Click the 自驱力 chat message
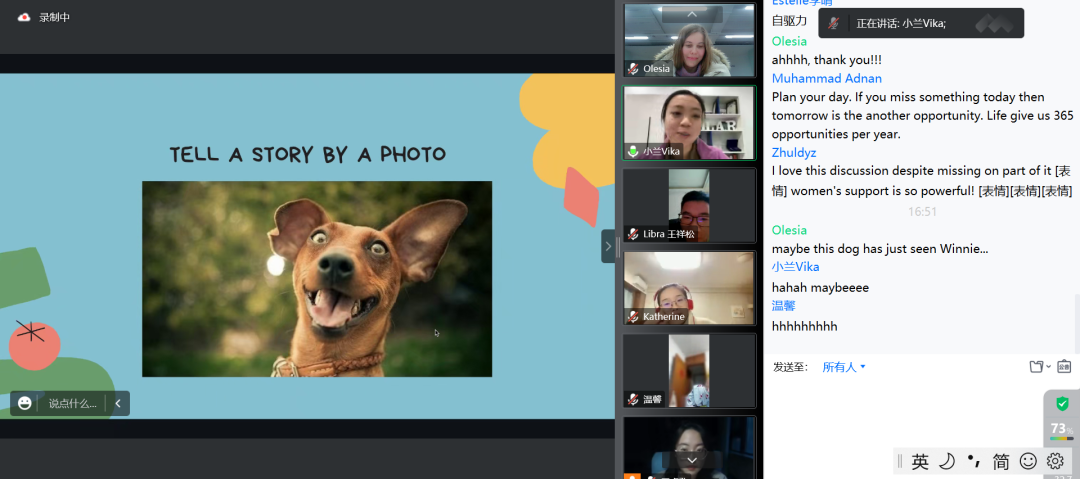1080x479 pixels. click(789, 21)
